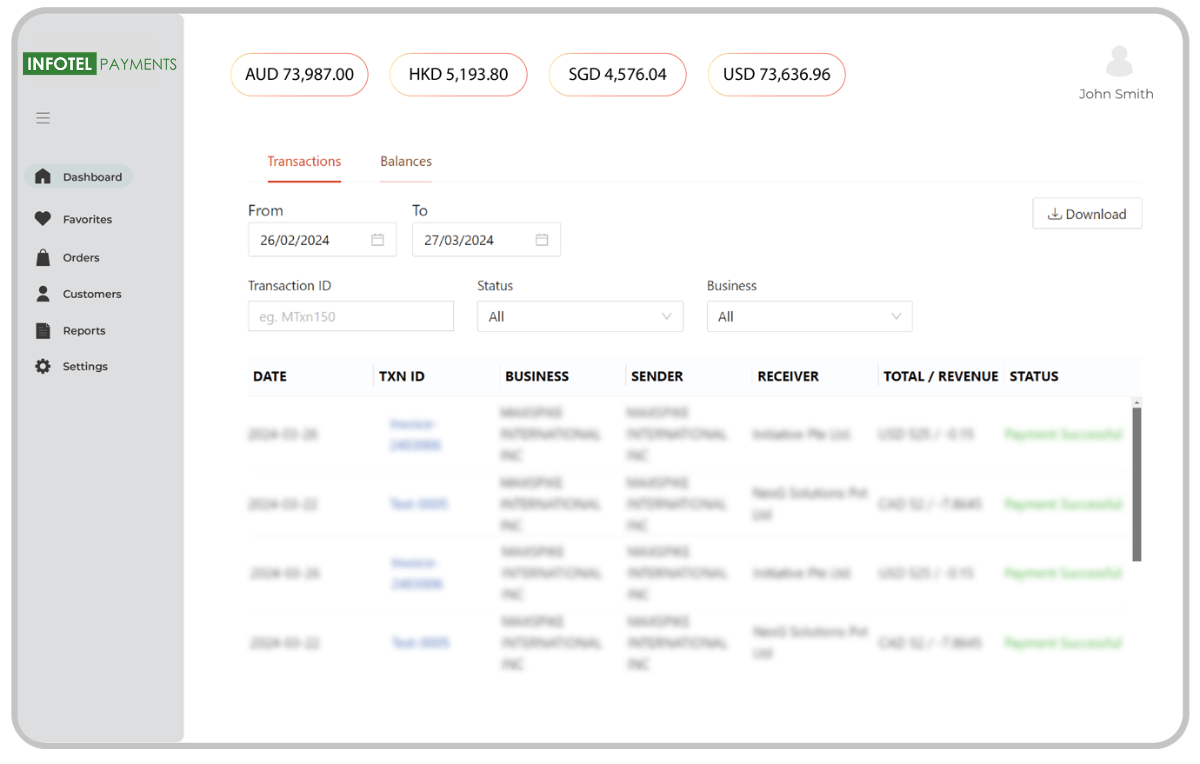1200x764 pixels.
Task: Click the hamburger menu icon in sidebar
Action: (43, 118)
